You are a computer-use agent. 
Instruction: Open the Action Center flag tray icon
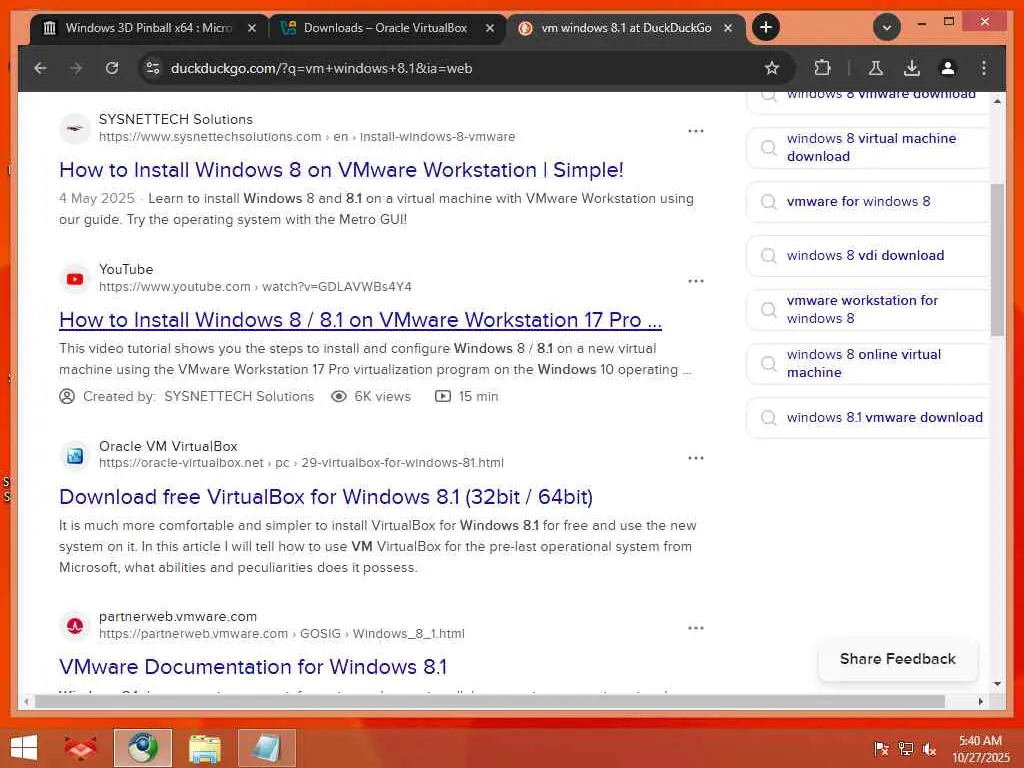(x=881, y=749)
